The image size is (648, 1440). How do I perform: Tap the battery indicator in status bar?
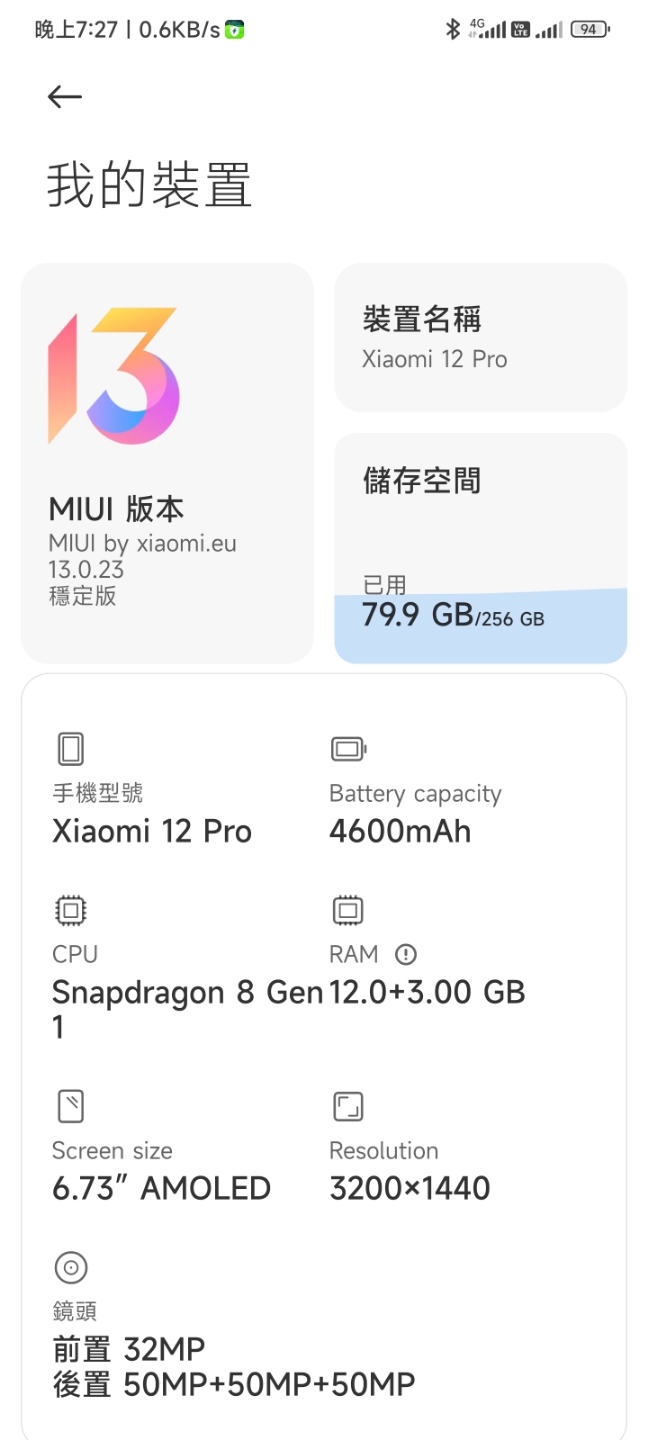coord(590,29)
